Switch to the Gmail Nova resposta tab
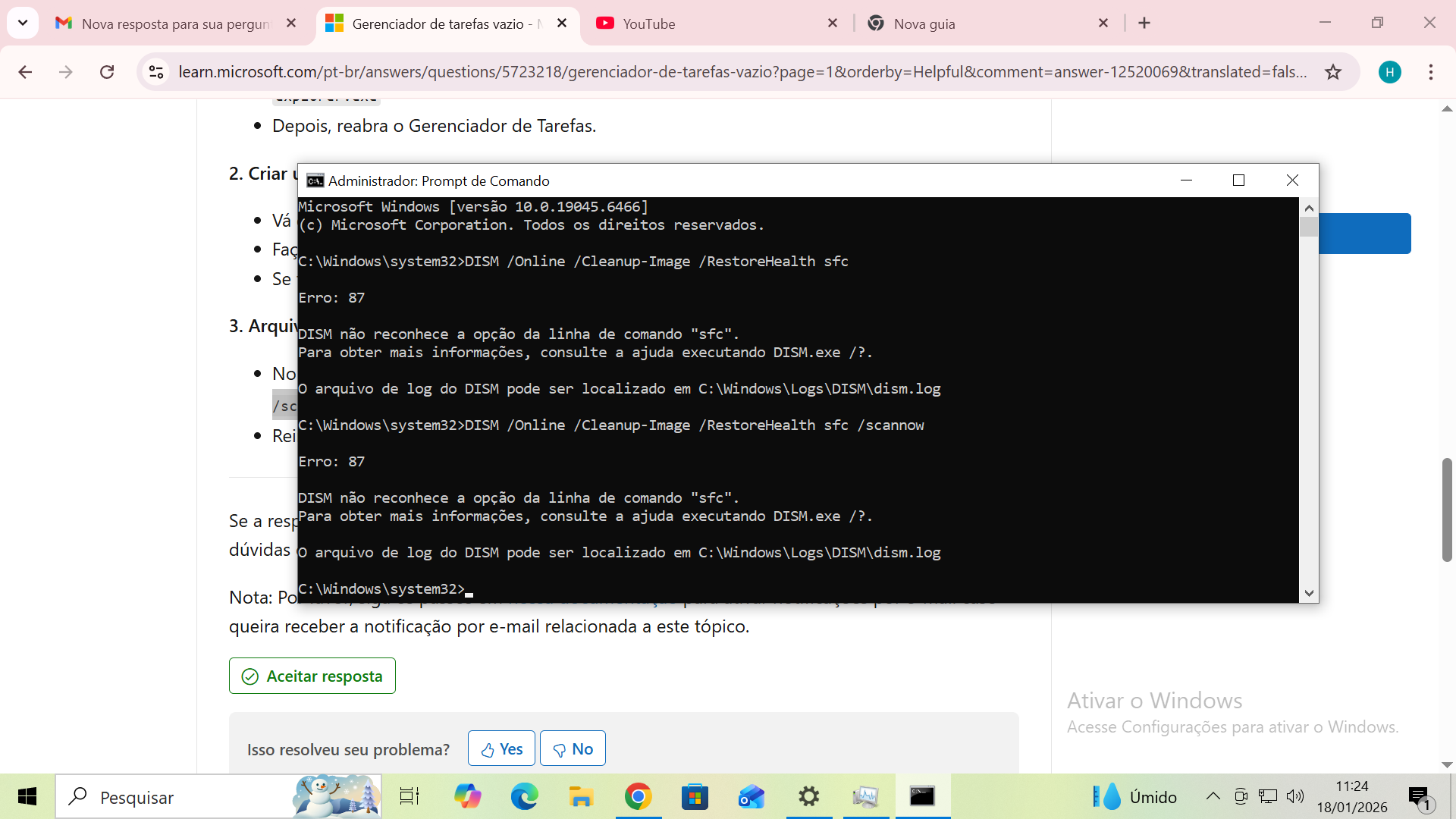 pos(174,24)
